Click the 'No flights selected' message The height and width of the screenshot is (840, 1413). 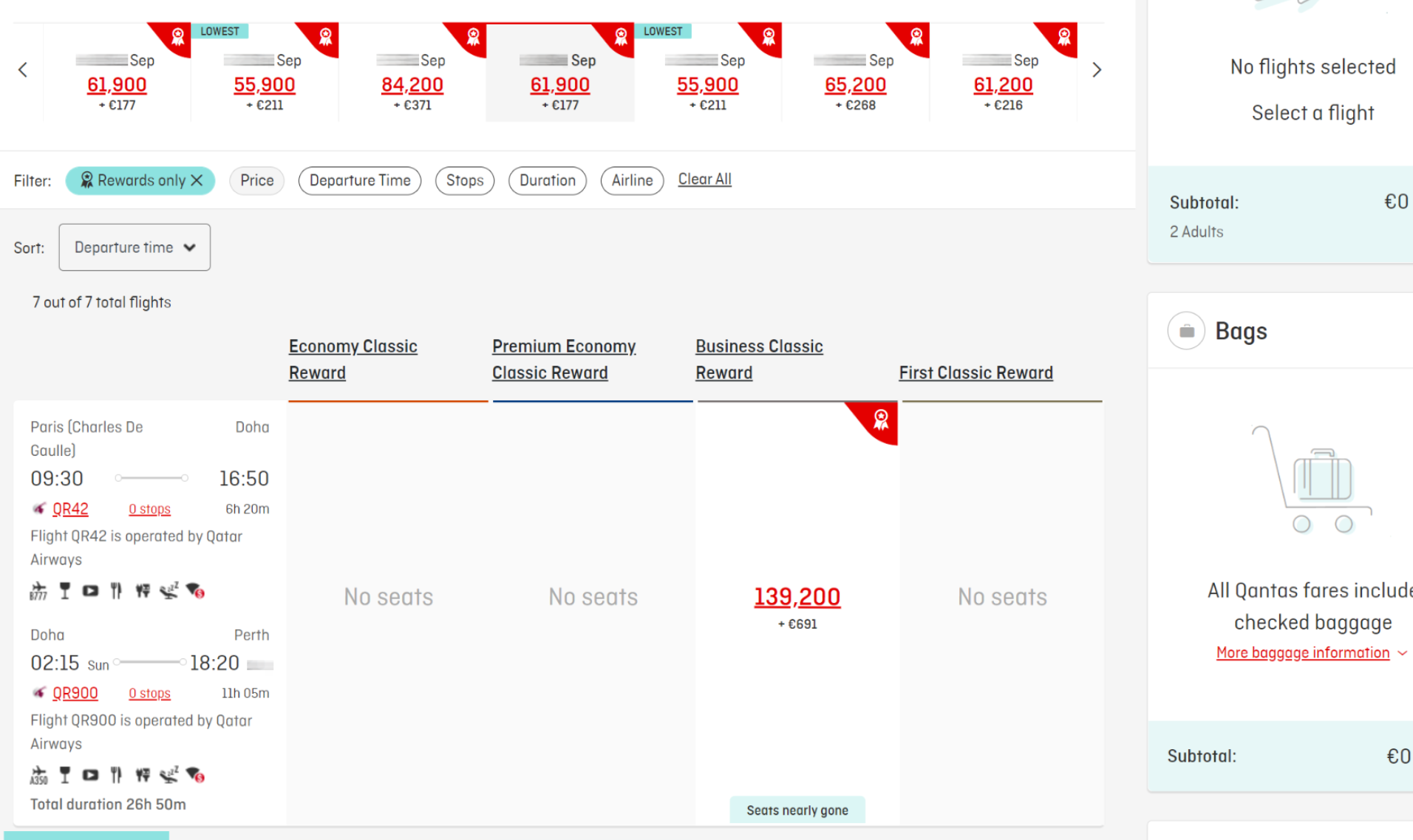[x=1312, y=67]
